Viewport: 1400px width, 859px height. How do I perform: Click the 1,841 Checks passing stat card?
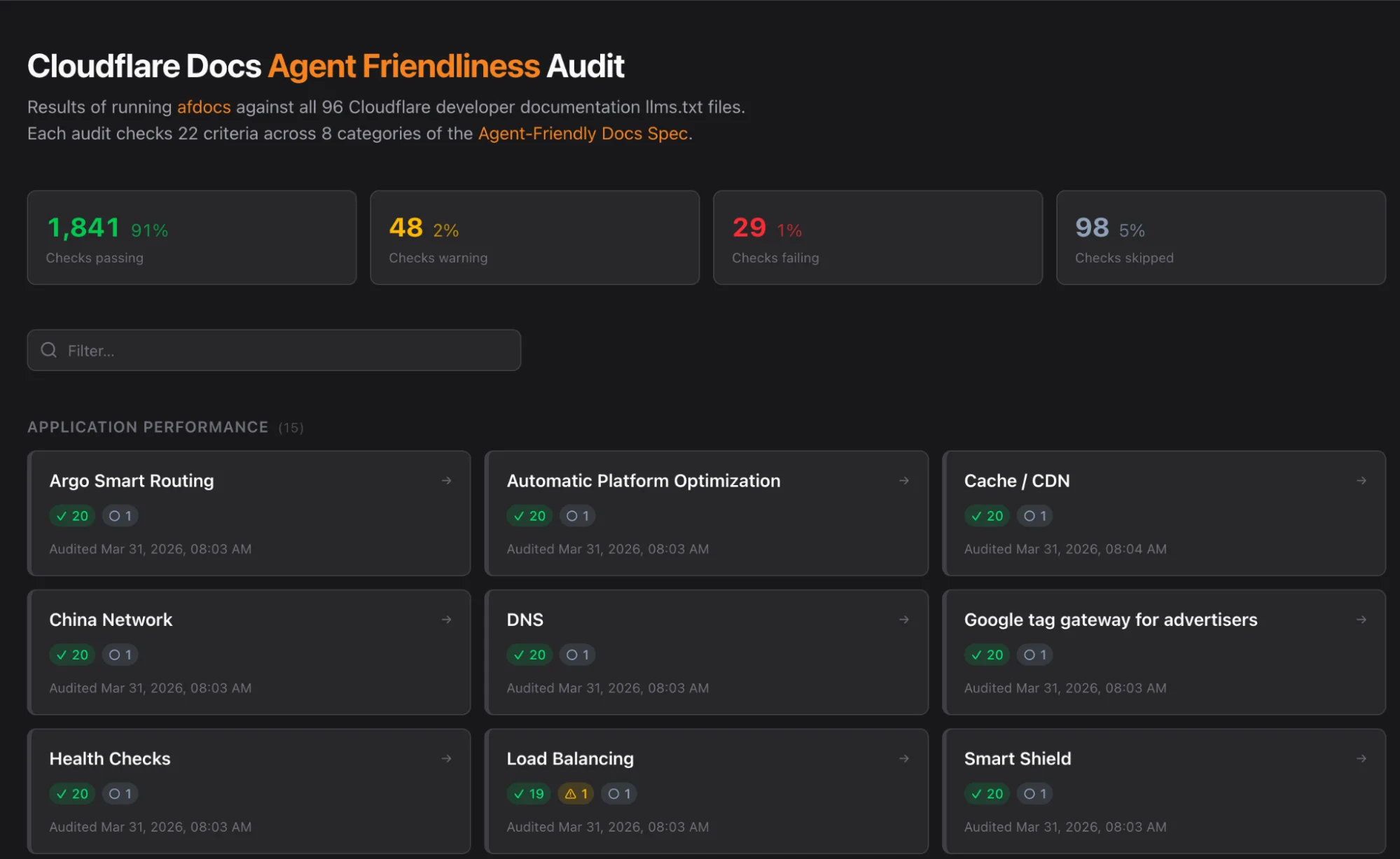(192, 237)
